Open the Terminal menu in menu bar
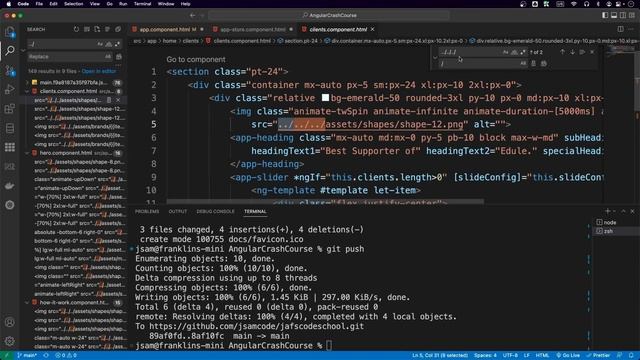 142,4
